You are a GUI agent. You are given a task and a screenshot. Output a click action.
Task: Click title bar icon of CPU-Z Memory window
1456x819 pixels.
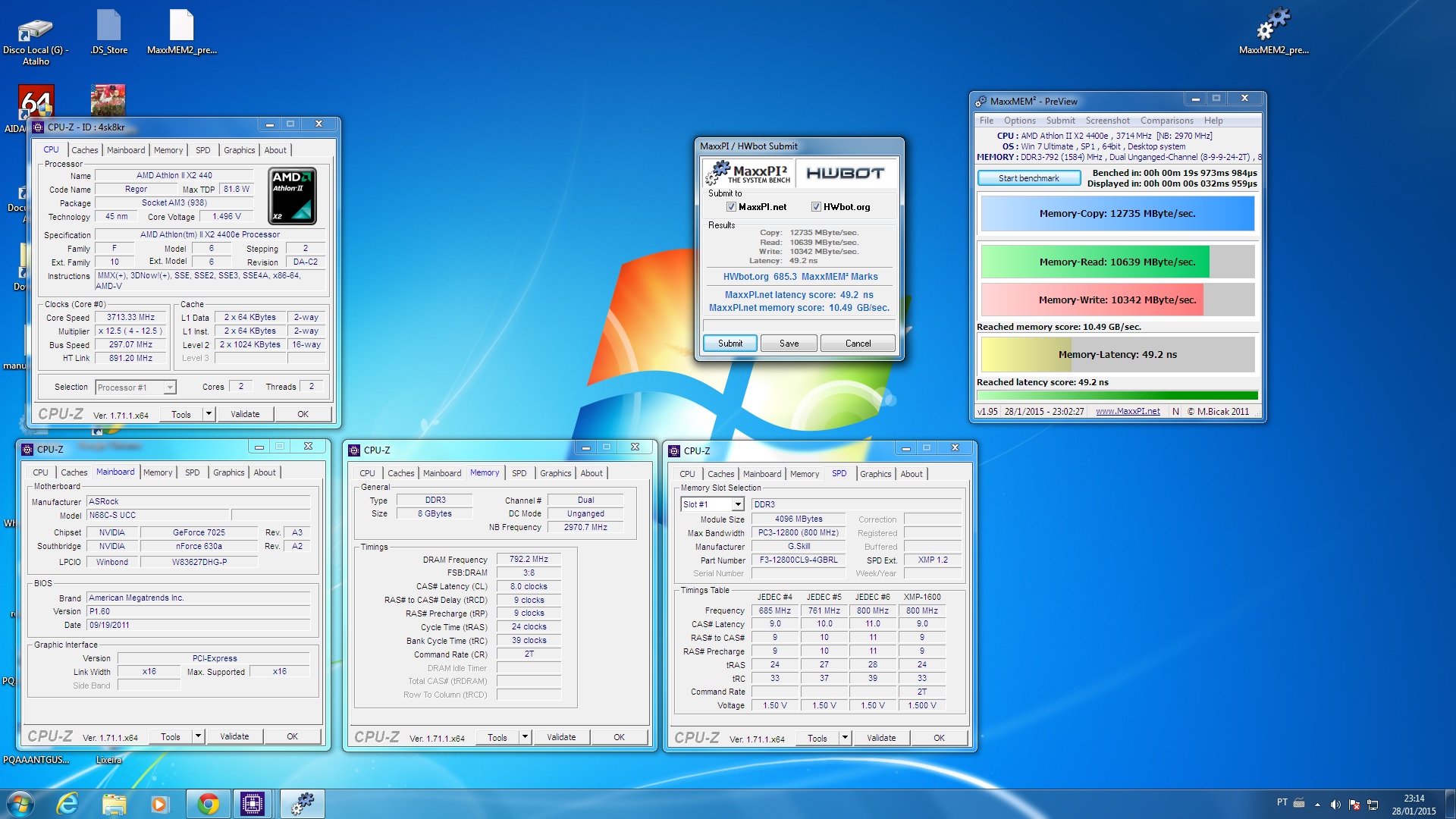click(x=354, y=450)
